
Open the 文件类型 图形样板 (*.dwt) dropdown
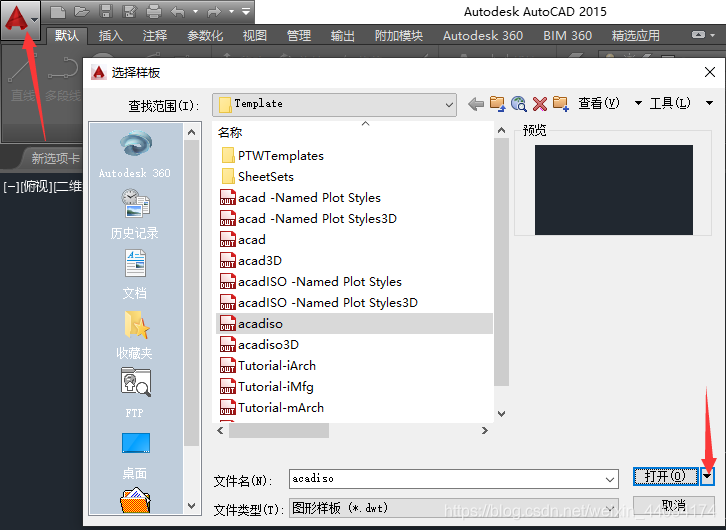point(453,508)
